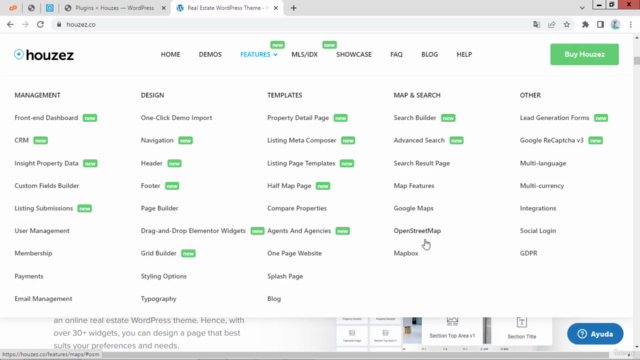Open User Management link
This screenshot has width=640, height=360.
pos(42,231)
